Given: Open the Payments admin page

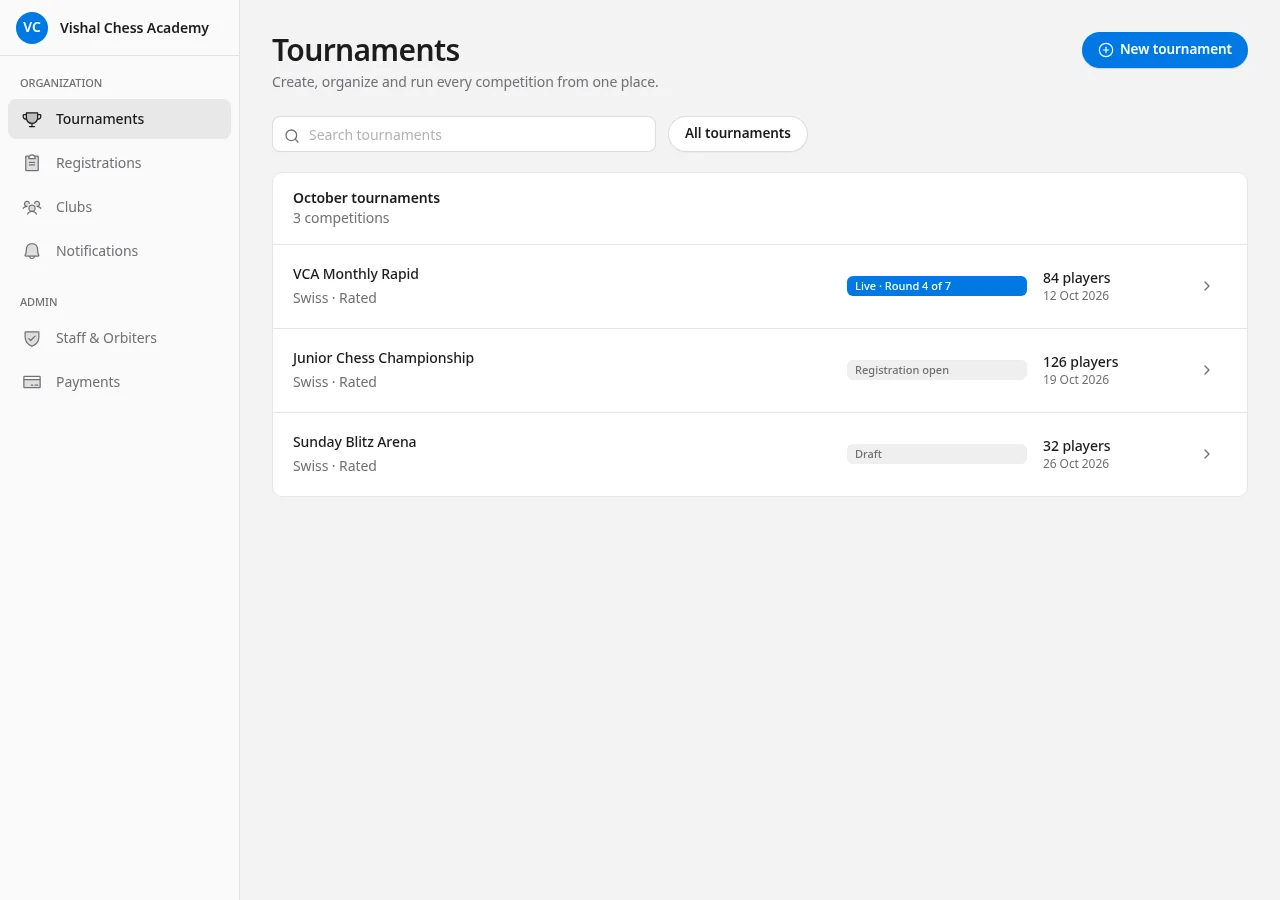Looking at the screenshot, I should (119, 382).
